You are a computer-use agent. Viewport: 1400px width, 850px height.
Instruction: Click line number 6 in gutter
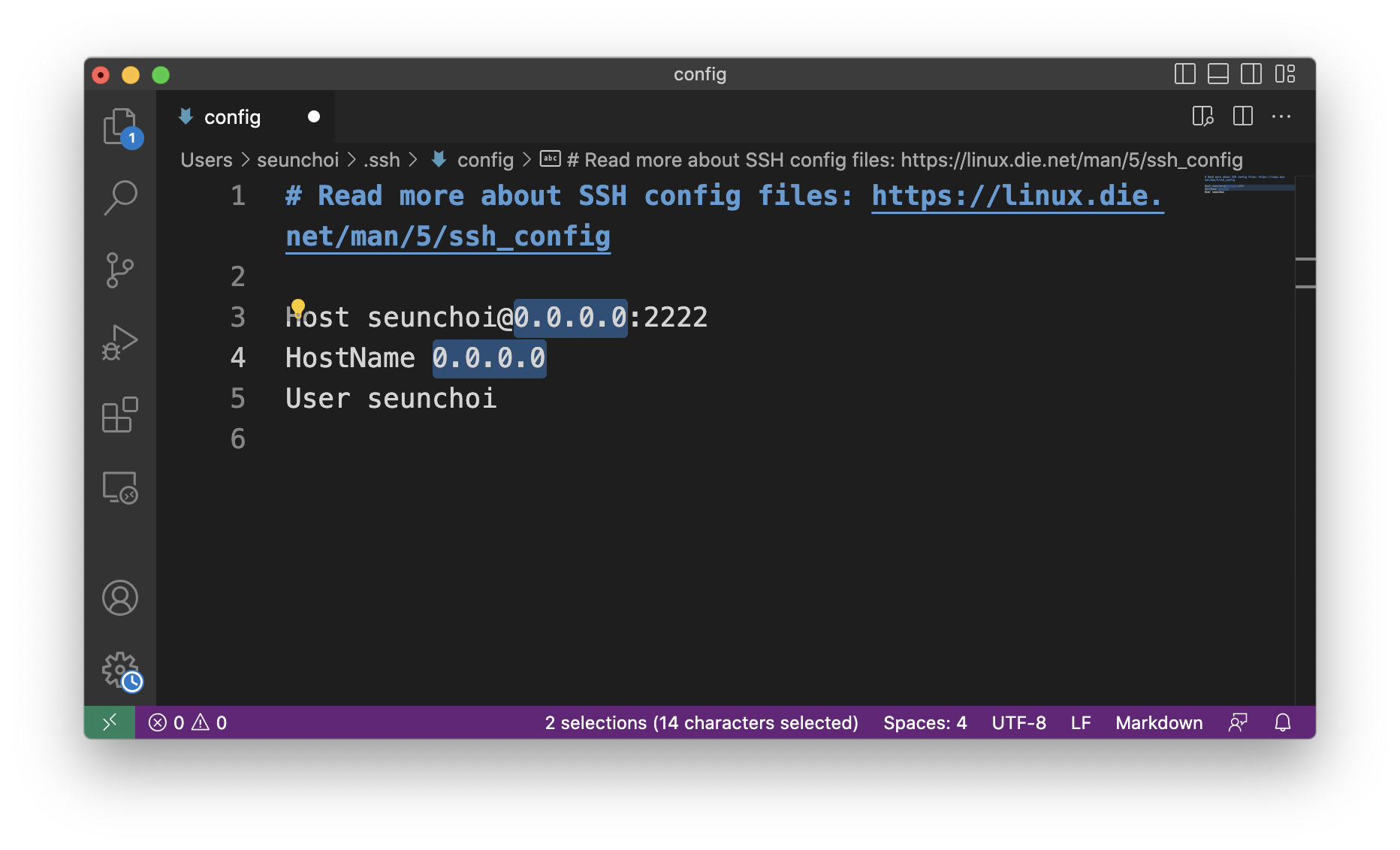238,439
